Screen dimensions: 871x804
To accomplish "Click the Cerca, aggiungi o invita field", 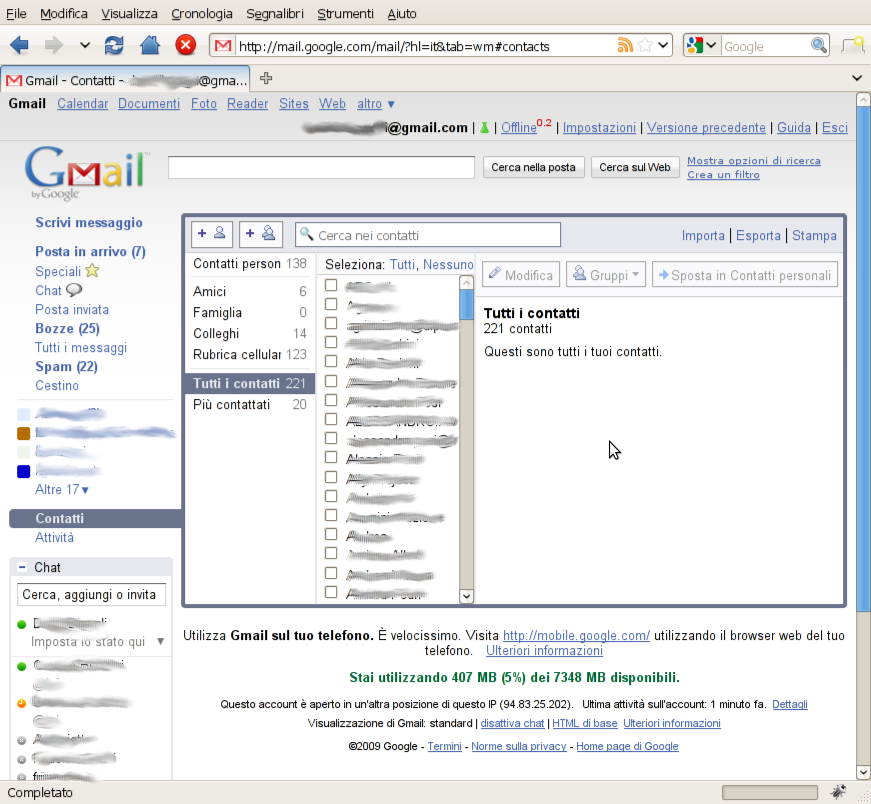I will click(x=91, y=595).
